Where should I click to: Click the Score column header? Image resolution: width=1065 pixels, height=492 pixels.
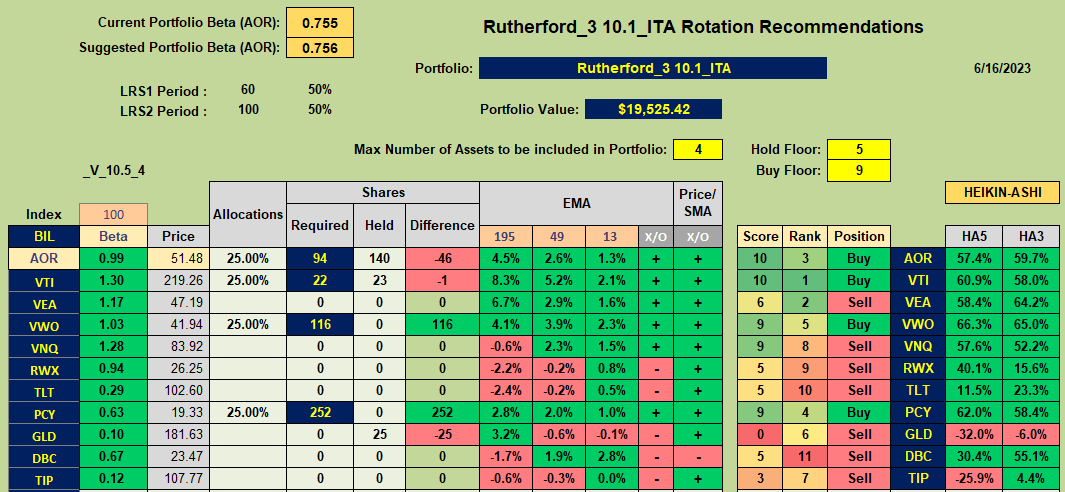tap(760, 236)
